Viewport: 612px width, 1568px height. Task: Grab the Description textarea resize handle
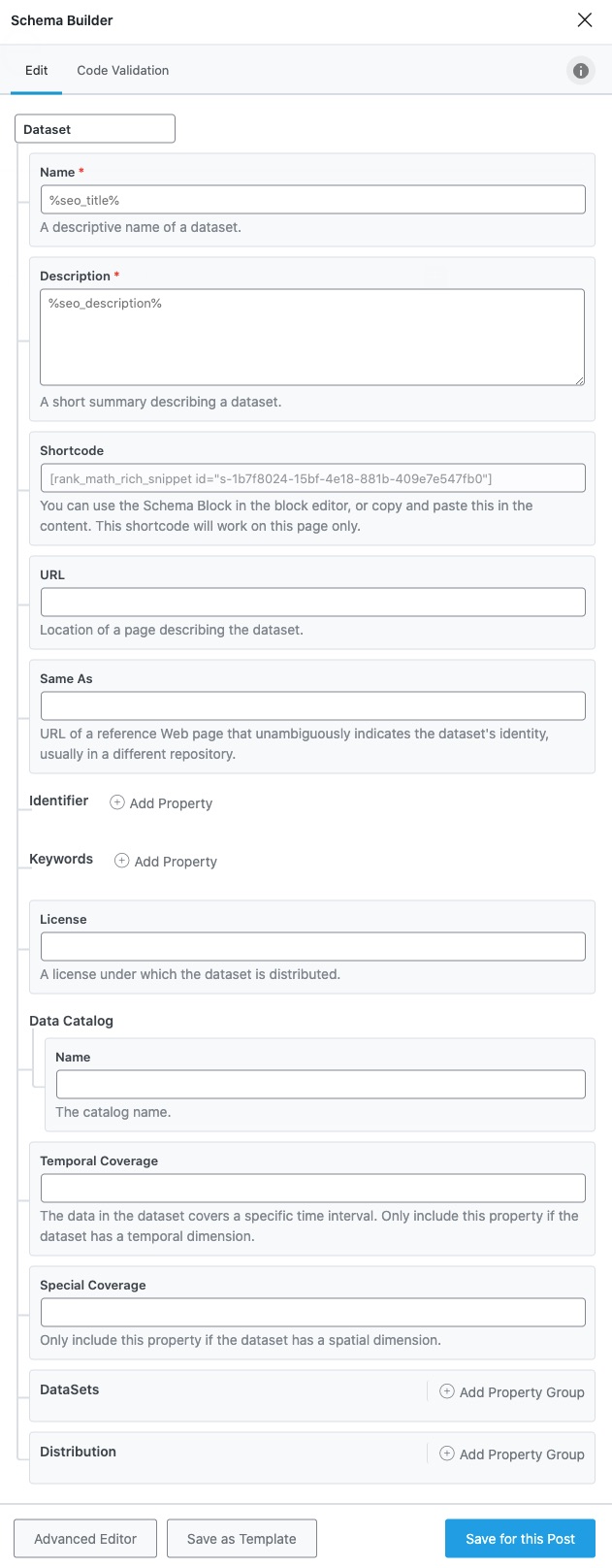point(579,380)
